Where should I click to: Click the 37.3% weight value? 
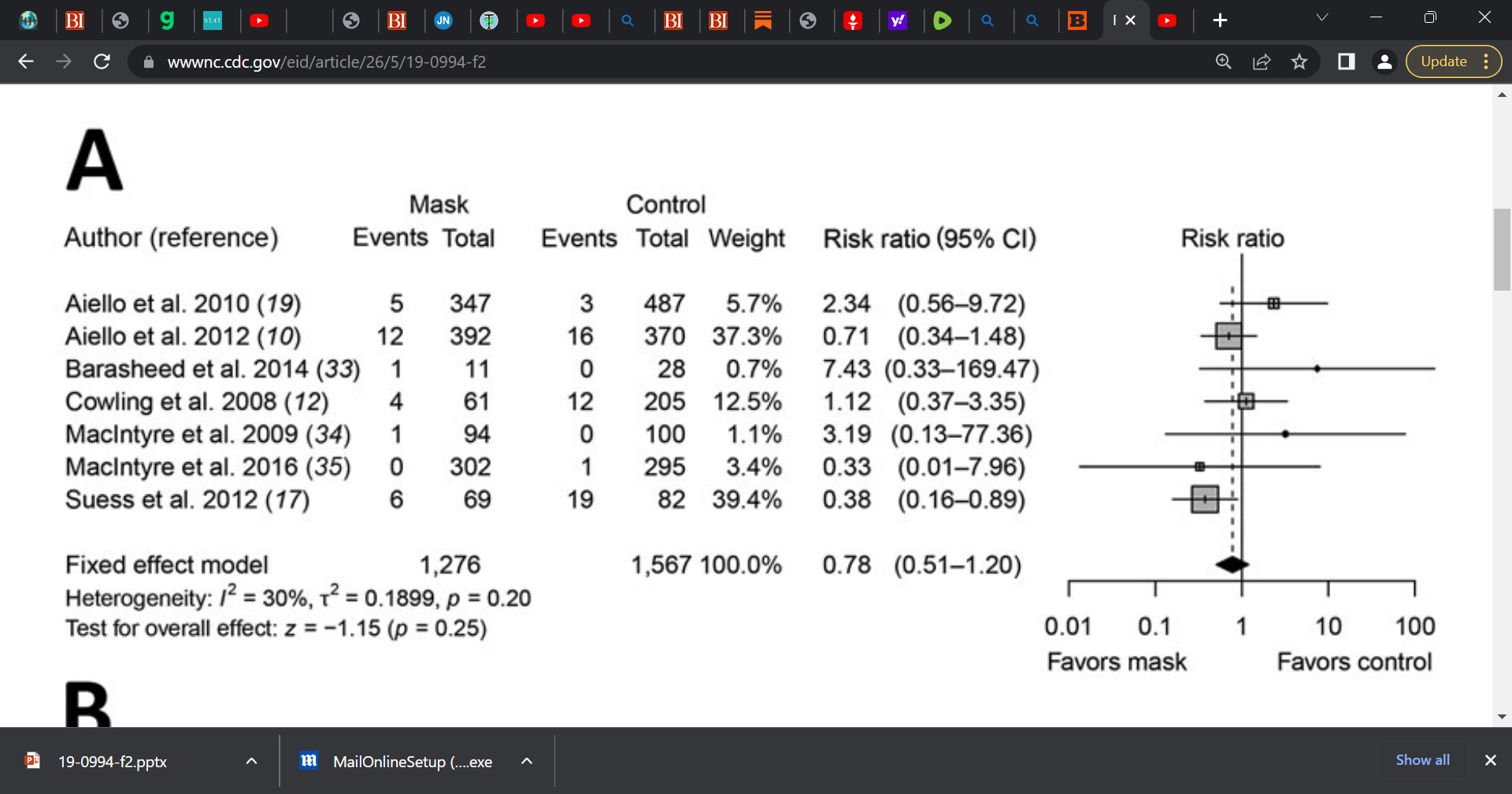pos(747,336)
